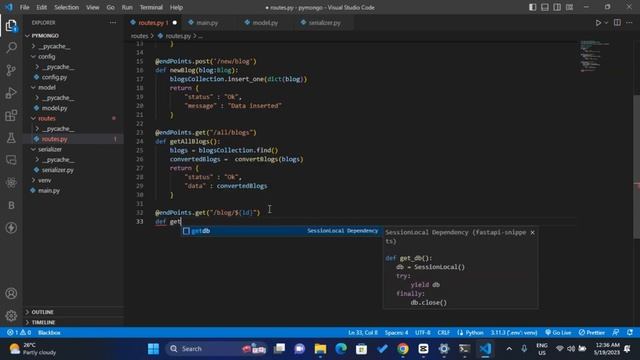Open the Run and Debug view
Image resolution: width=640 pixels, height=360 pixels.
(x=11, y=93)
